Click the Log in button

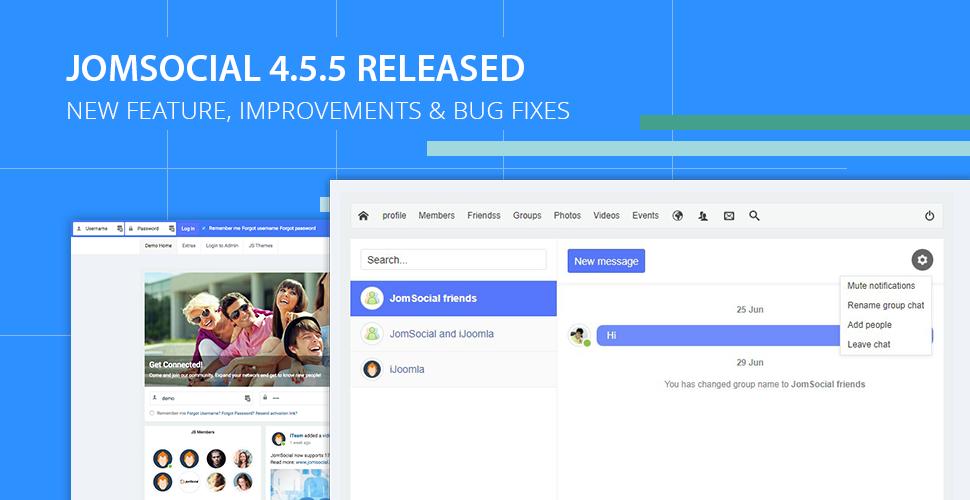pyautogui.click(x=188, y=228)
